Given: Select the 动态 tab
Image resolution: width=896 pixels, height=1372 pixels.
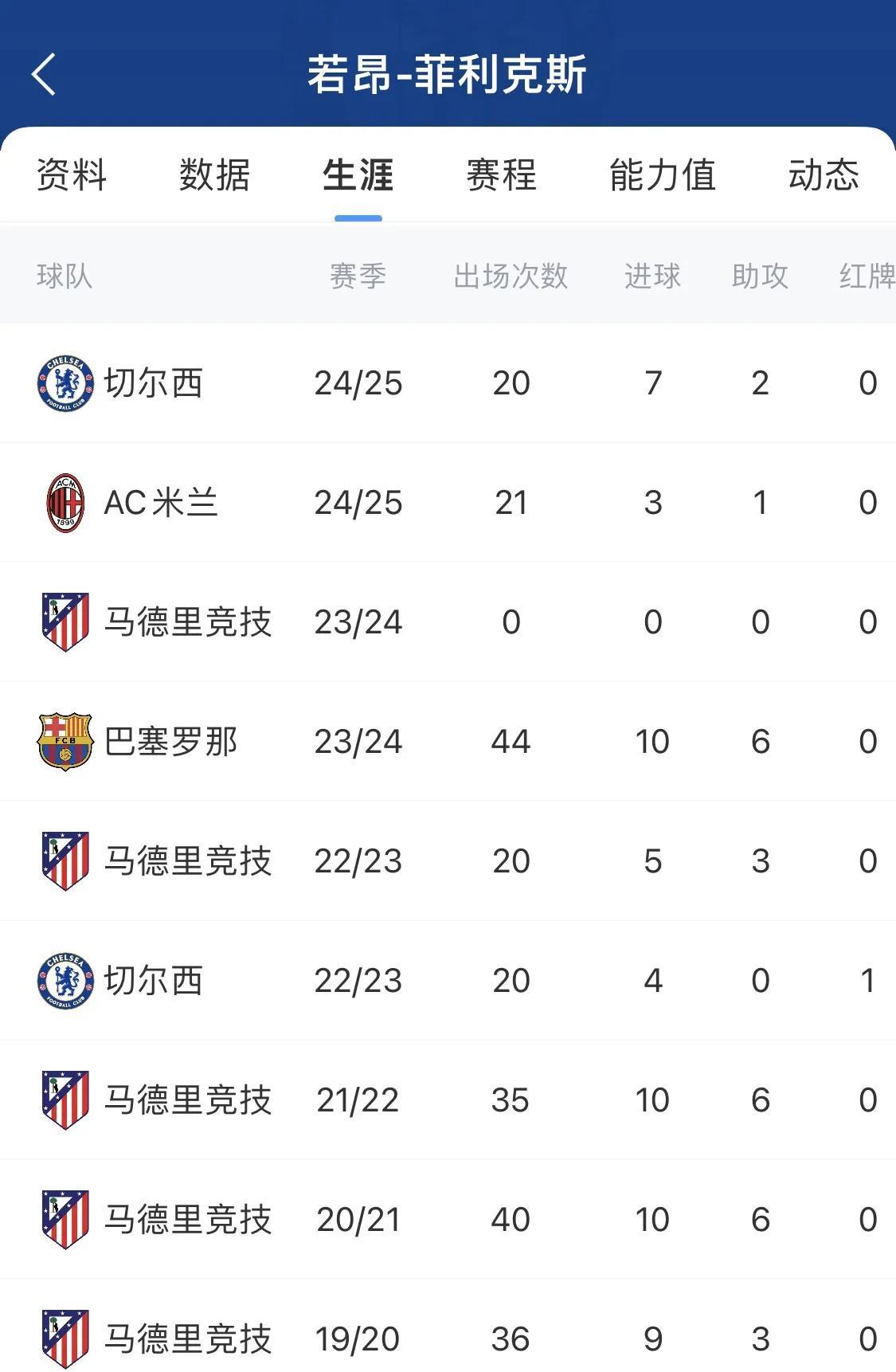Looking at the screenshot, I should tap(824, 175).
